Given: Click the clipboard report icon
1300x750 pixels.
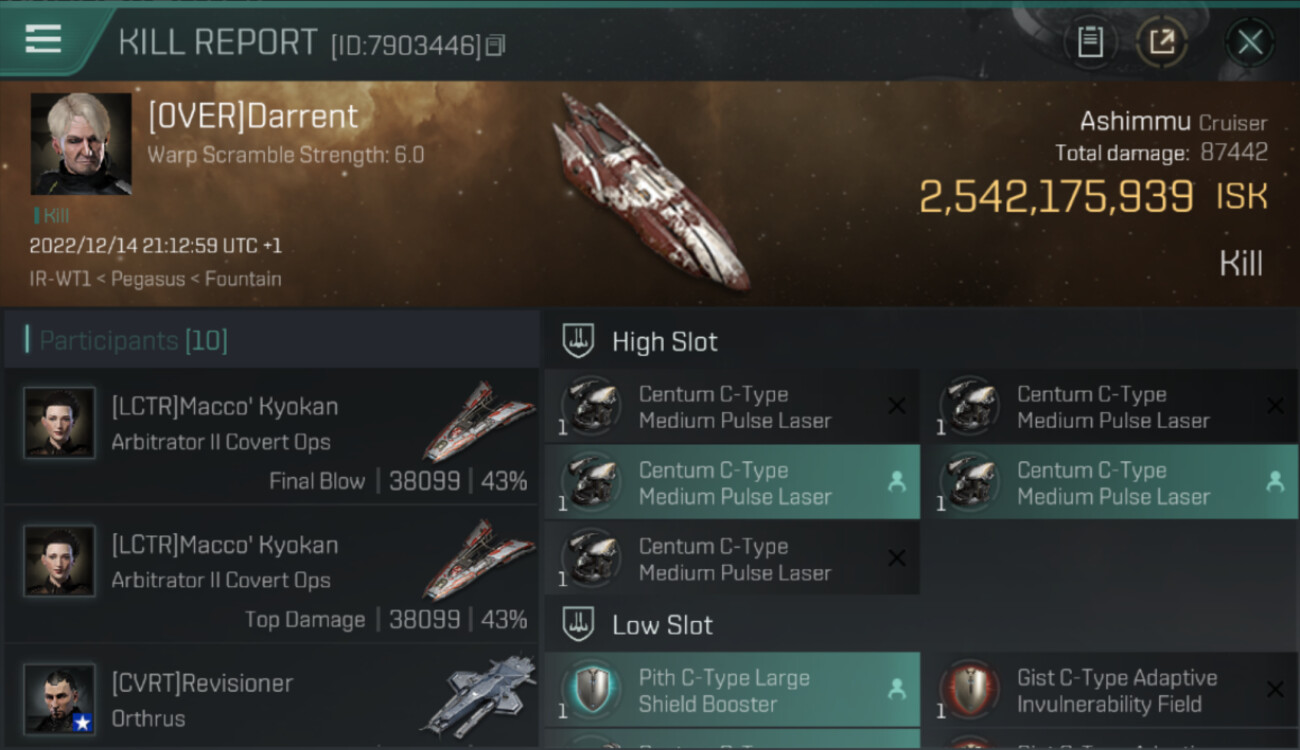Looking at the screenshot, I should click(x=1090, y=42).
